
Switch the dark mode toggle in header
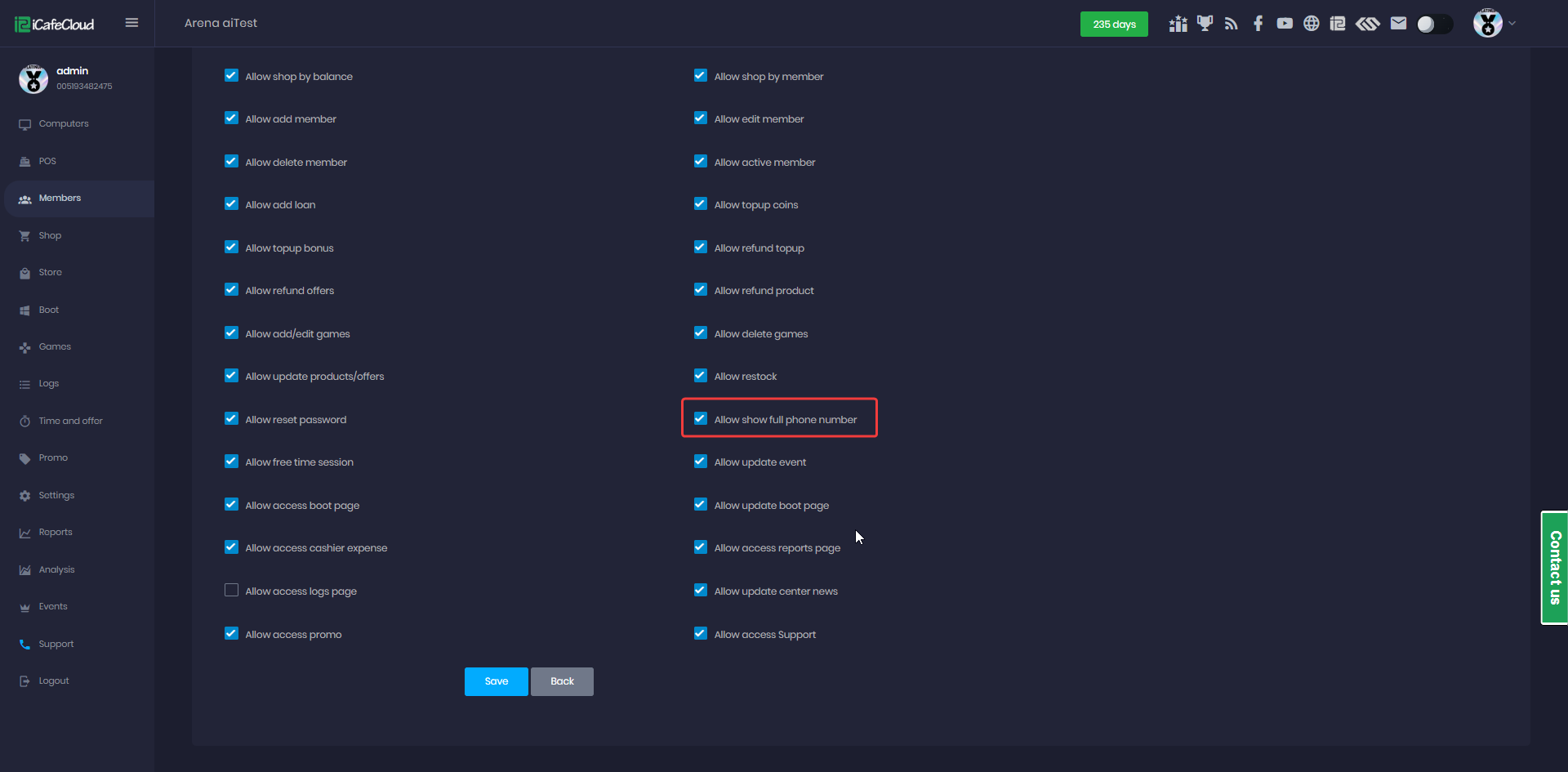[x=1434, y=24]
